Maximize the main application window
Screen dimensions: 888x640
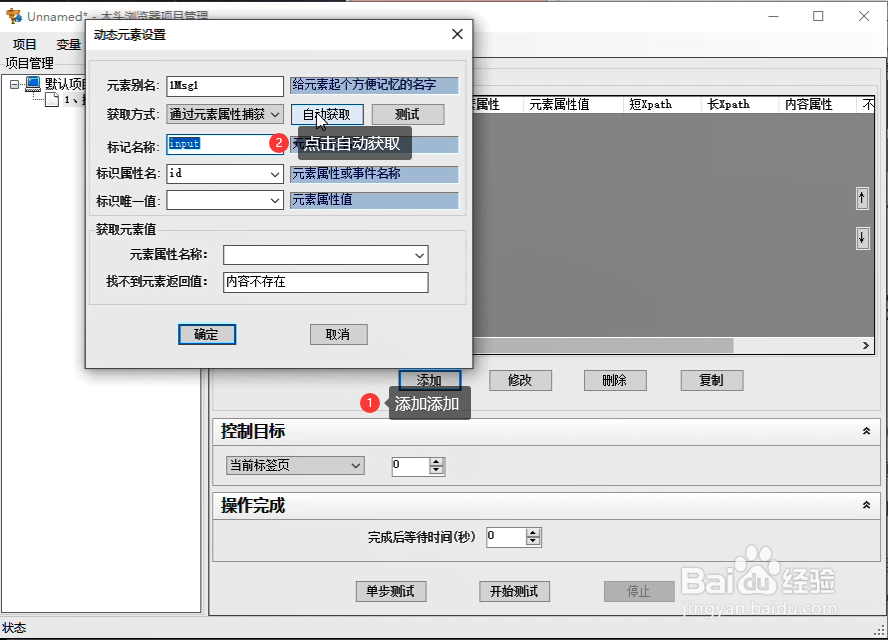(818, 16)
